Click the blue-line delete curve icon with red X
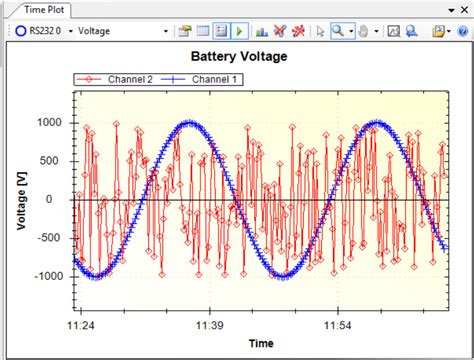This screenshot has width=474, height=360. pyautogui.click(x=280, y=31)
